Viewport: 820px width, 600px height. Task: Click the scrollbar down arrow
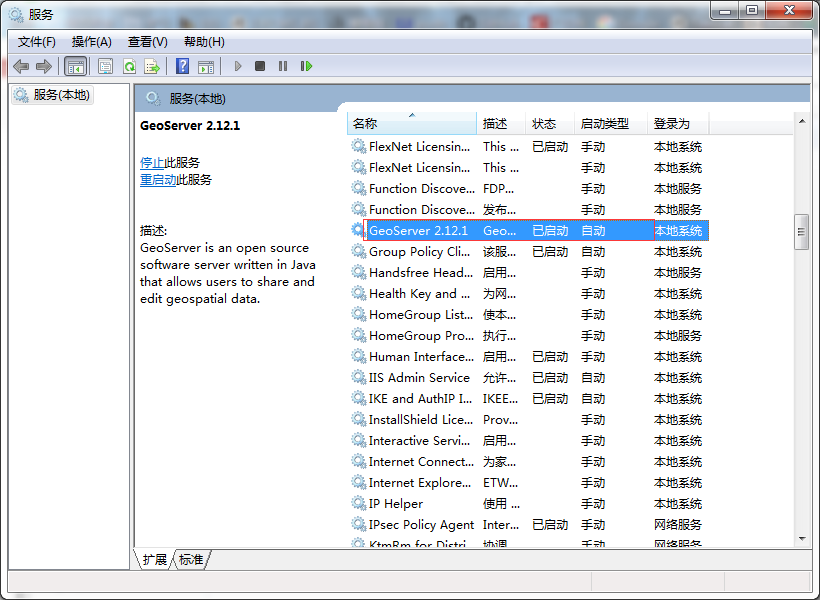[x=802, y=539]
